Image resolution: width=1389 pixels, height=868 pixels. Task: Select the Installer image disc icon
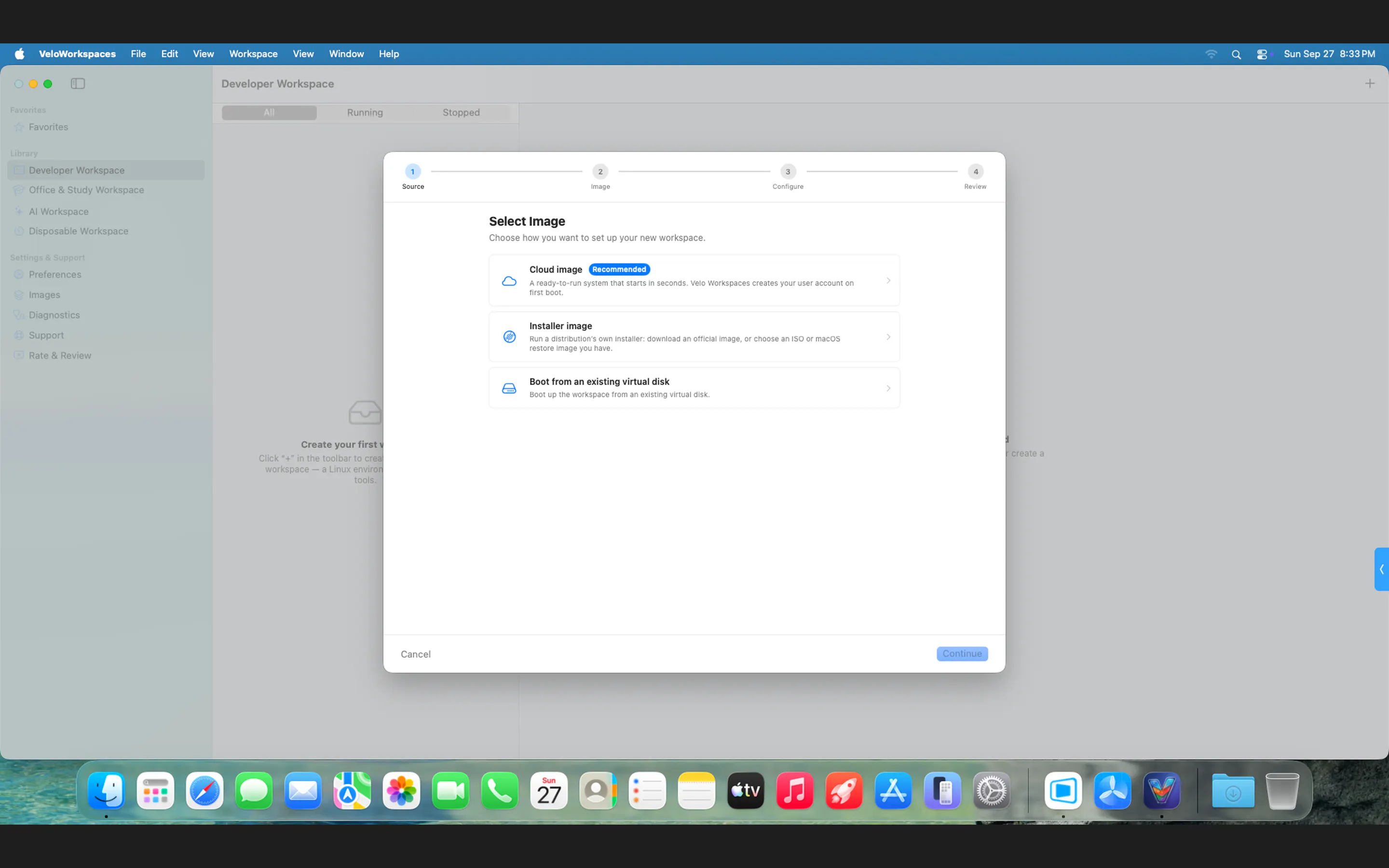[x=509, y=337]
